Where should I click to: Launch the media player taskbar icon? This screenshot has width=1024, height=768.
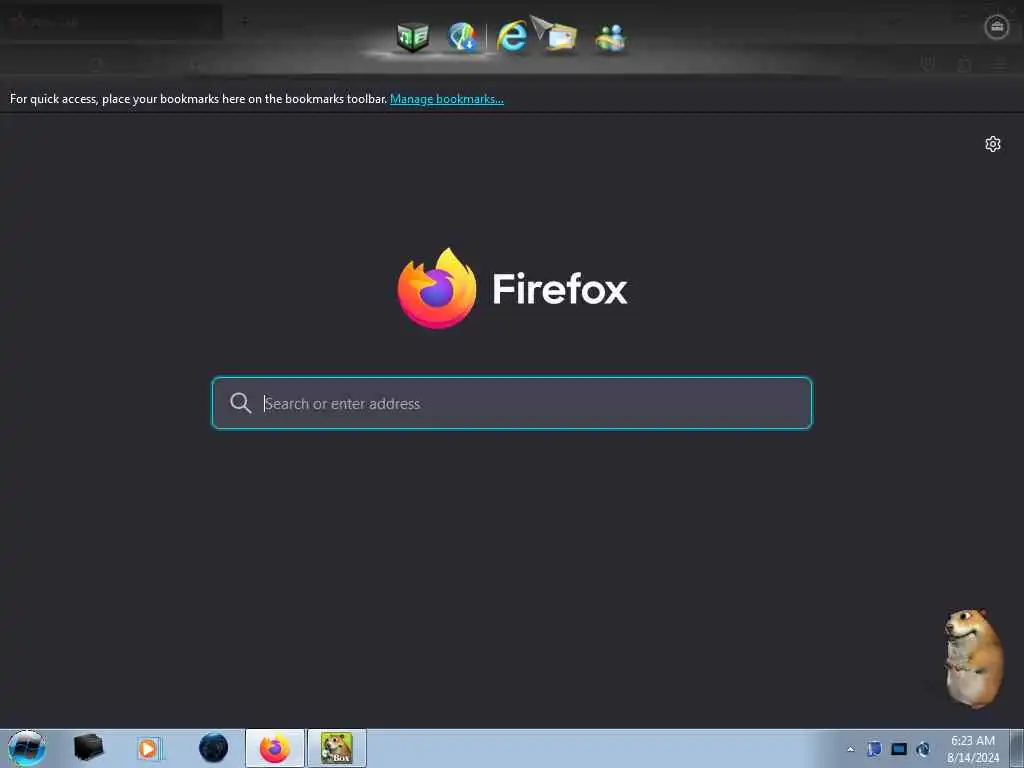pos(150,748)
